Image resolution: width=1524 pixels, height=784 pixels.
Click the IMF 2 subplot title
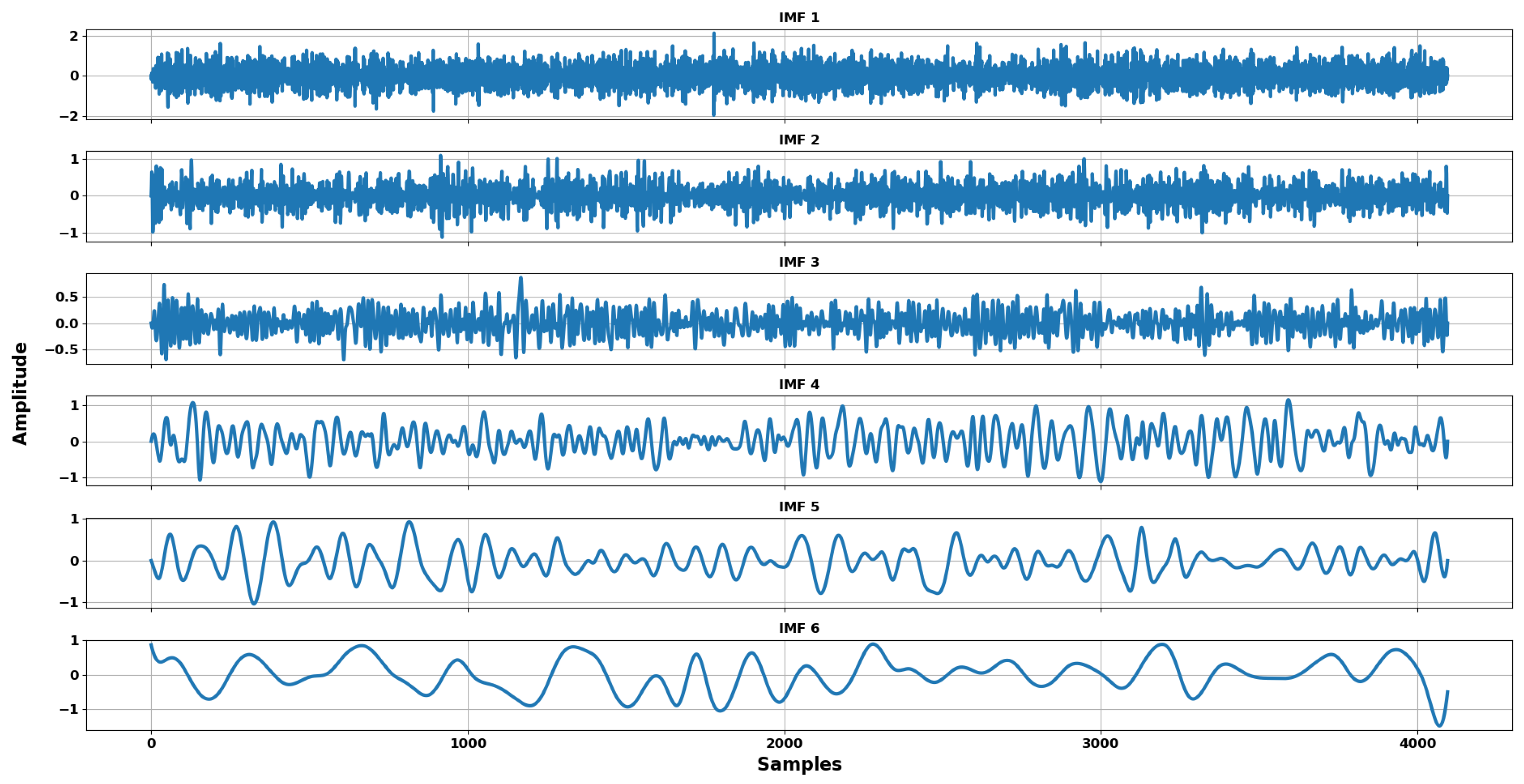point(799,140)
